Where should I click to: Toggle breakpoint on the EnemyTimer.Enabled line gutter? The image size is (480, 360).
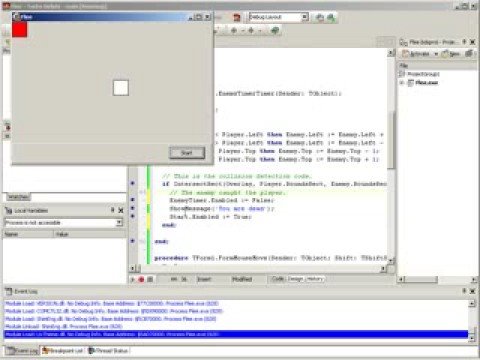[x=132, y=200]
